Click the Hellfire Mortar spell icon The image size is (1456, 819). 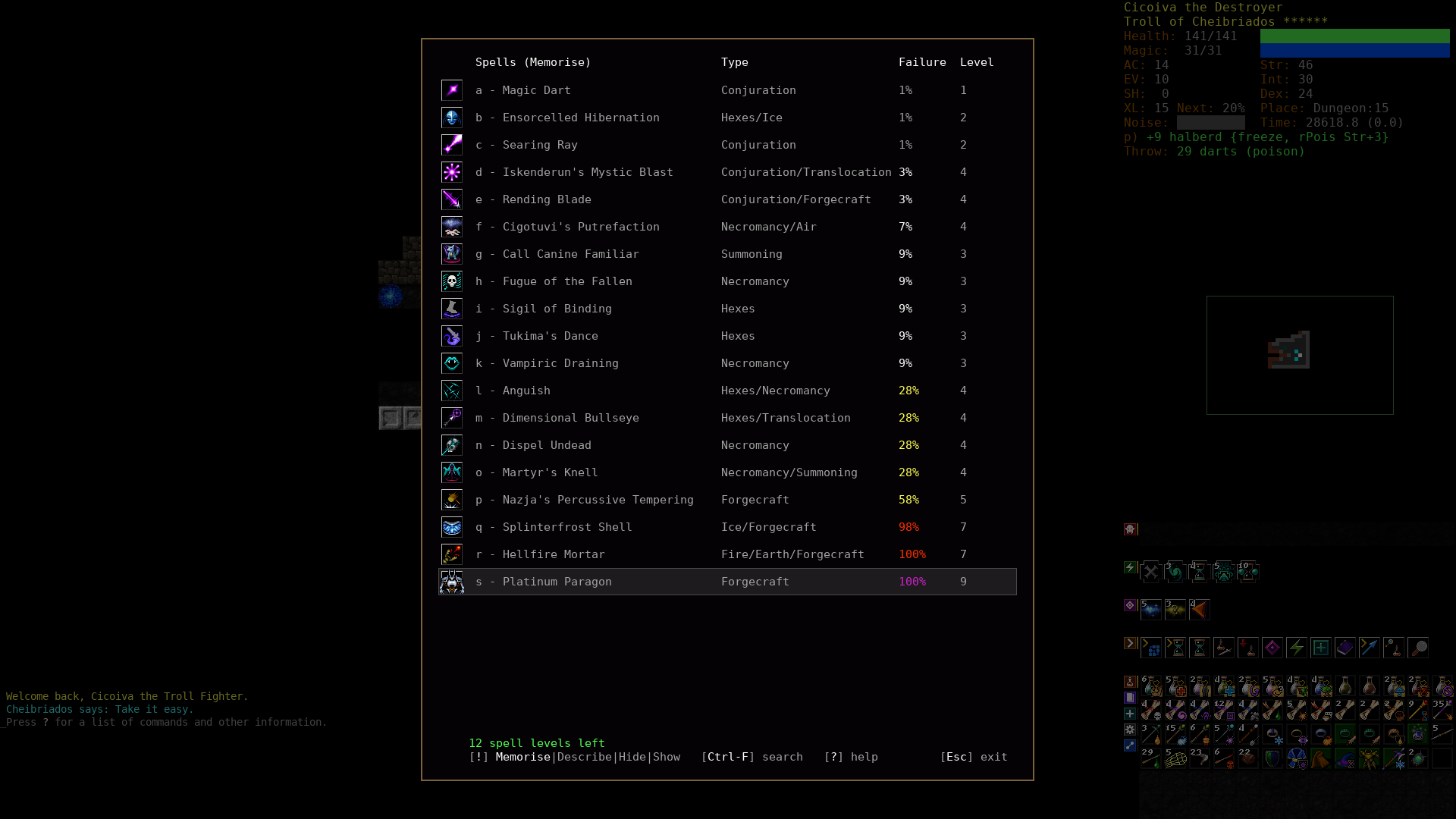point(452,554)
